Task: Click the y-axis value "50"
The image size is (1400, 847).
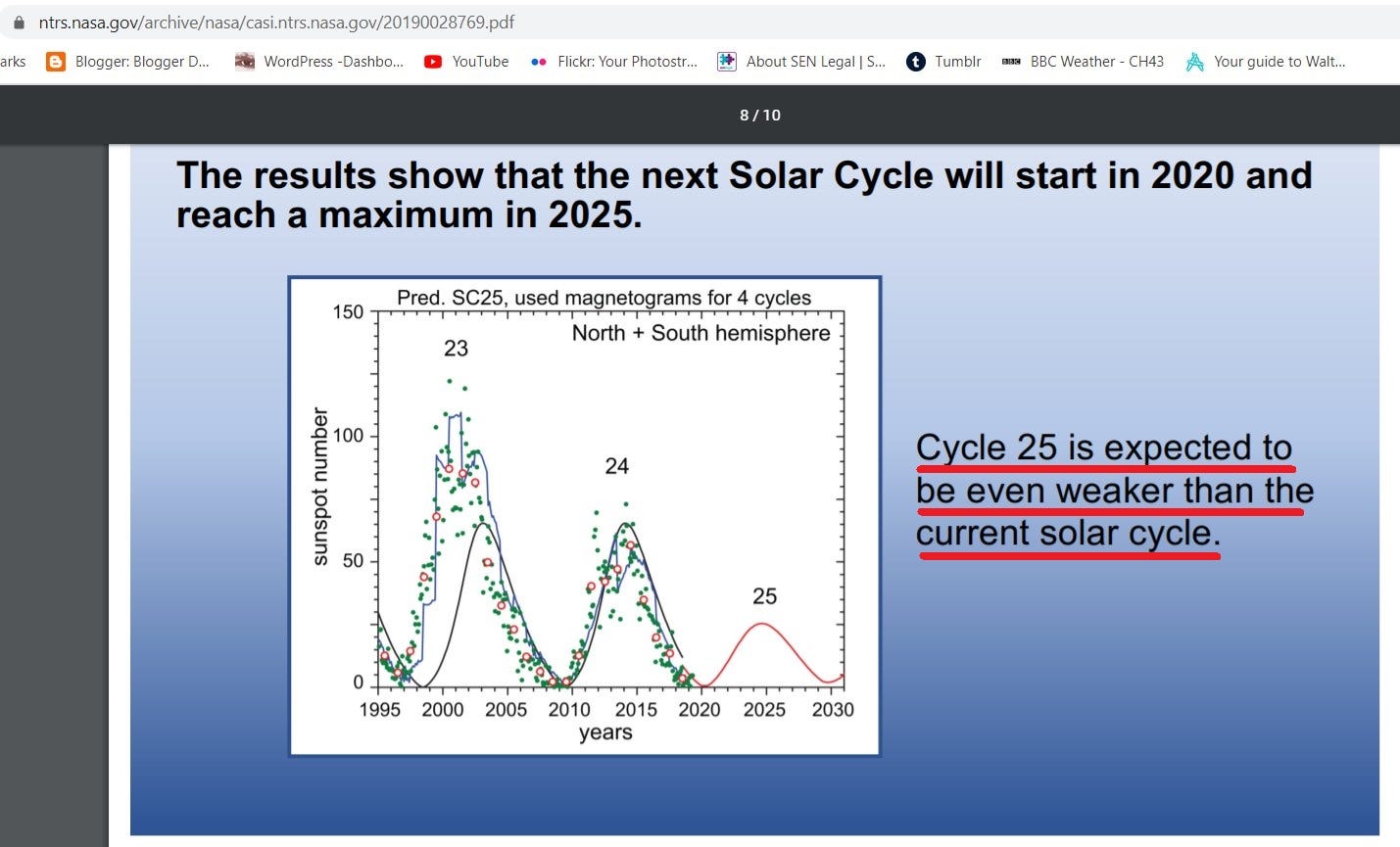Action: point(352,561)
